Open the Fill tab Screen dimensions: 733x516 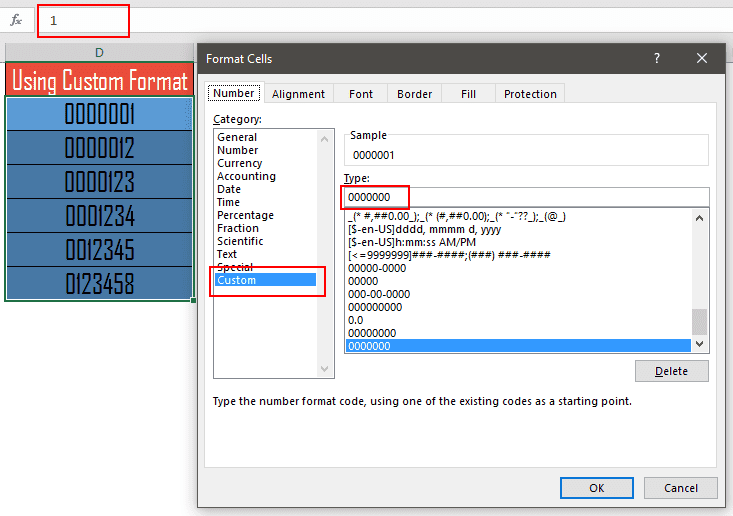click(468, 94)
